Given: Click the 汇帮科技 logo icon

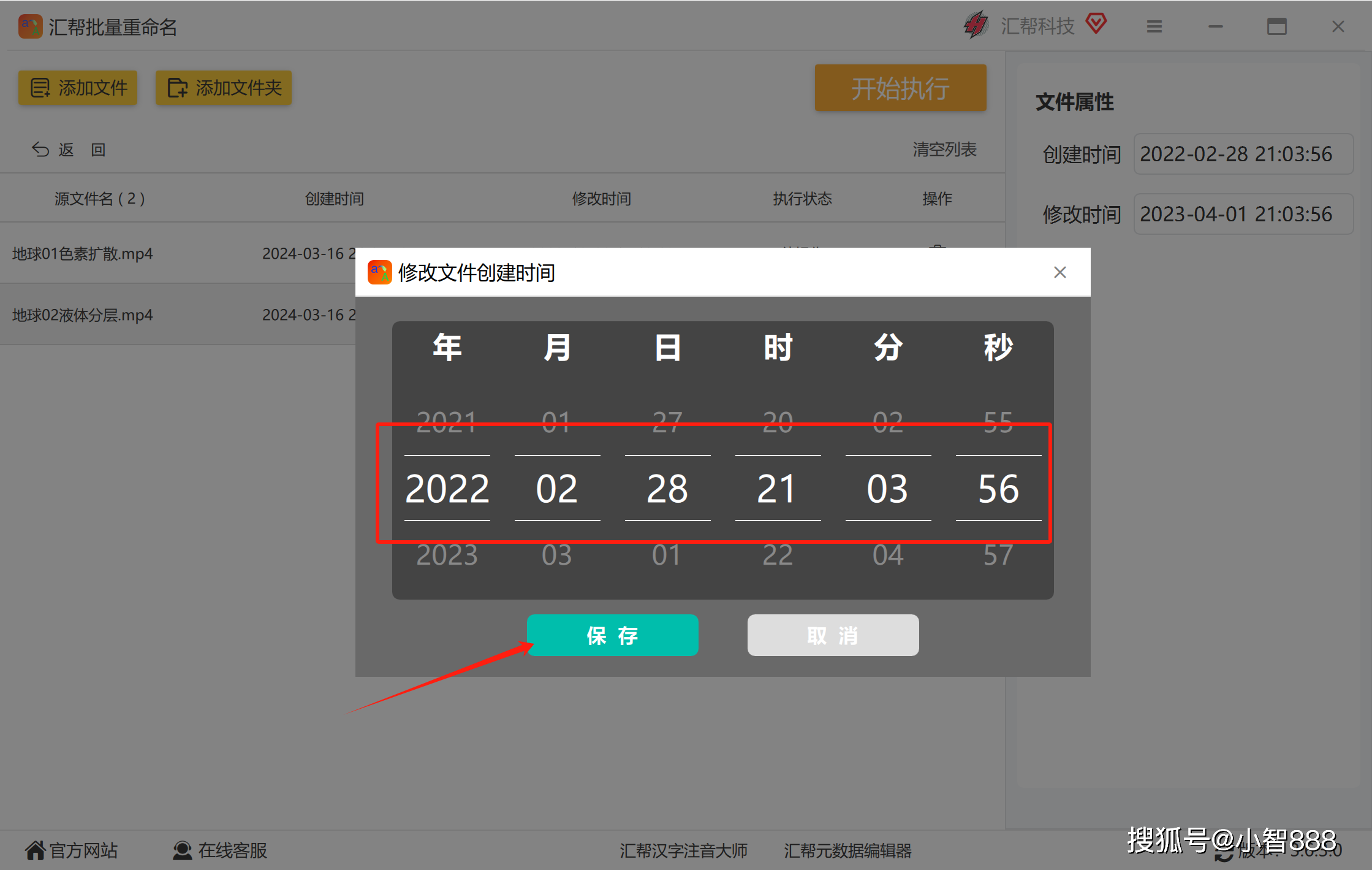Looking at the screenshot, I should pyautogui.click(x=976, y=26).
